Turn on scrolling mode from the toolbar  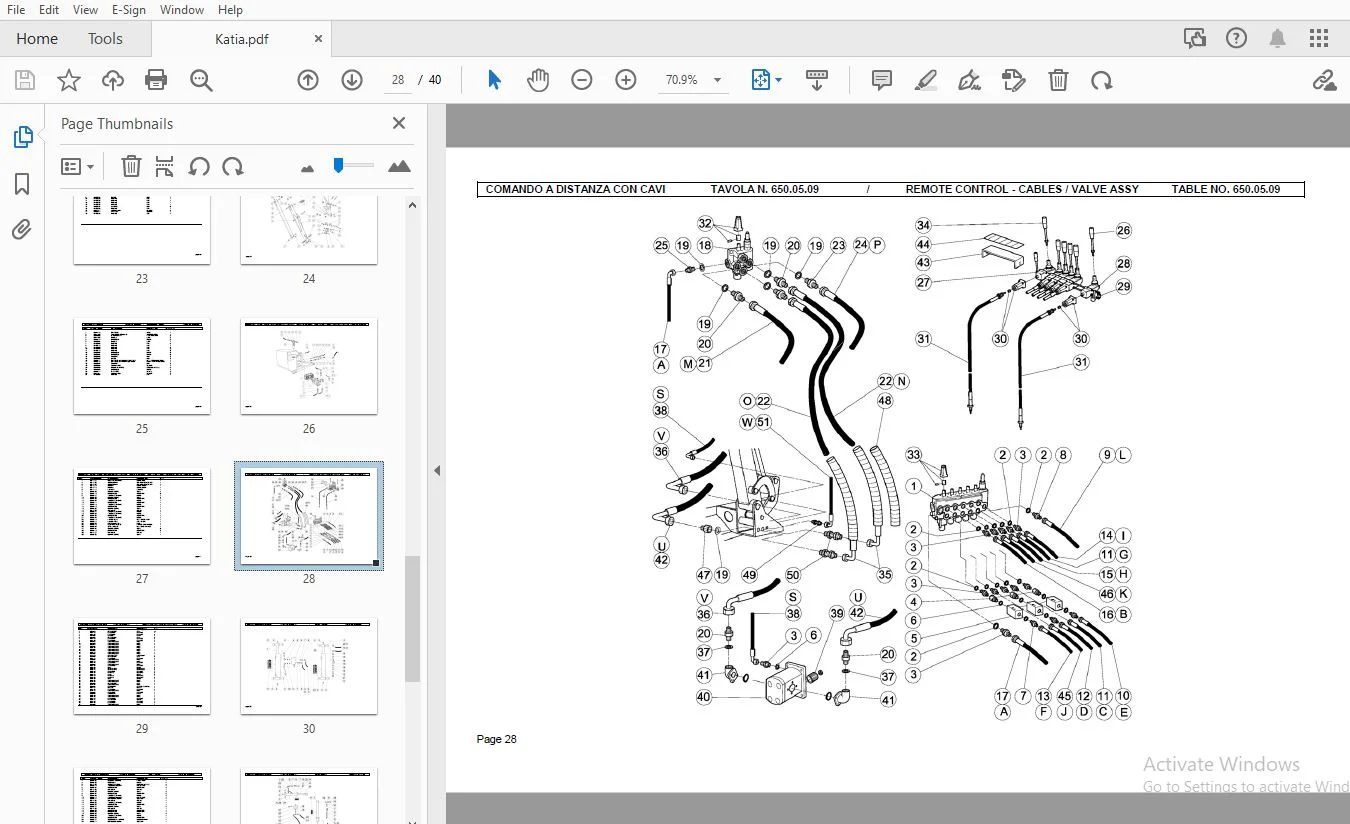[817, 80]
